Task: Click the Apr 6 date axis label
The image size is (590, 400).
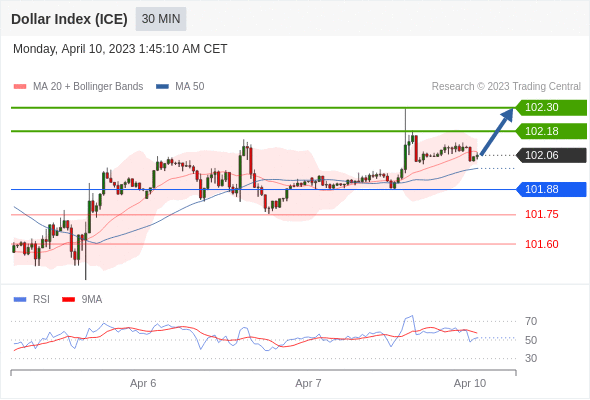Action: pos(143,383)
